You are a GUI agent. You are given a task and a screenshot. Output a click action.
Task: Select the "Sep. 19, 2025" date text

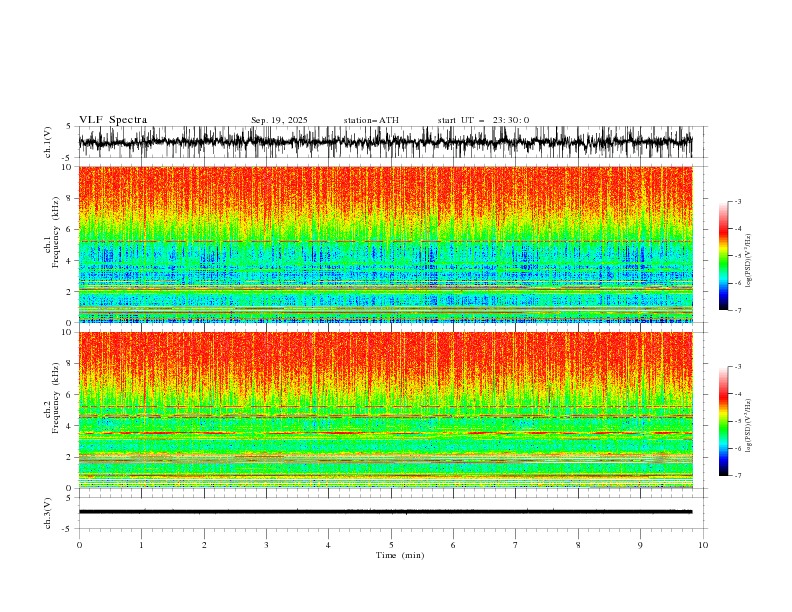(279, 120)
